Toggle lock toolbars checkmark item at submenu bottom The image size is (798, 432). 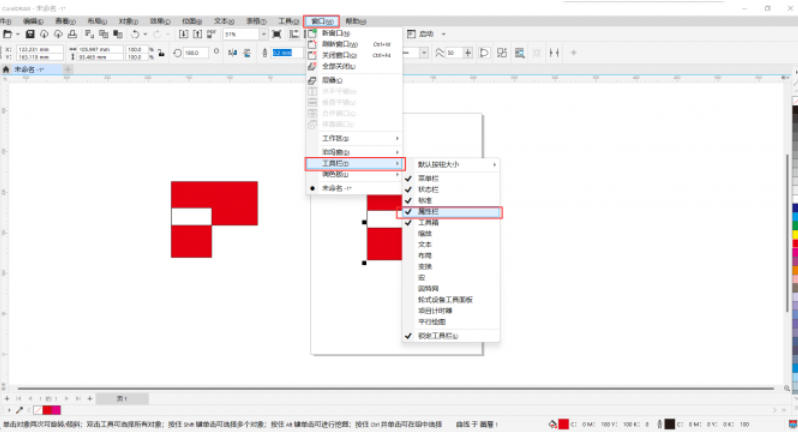451,336
